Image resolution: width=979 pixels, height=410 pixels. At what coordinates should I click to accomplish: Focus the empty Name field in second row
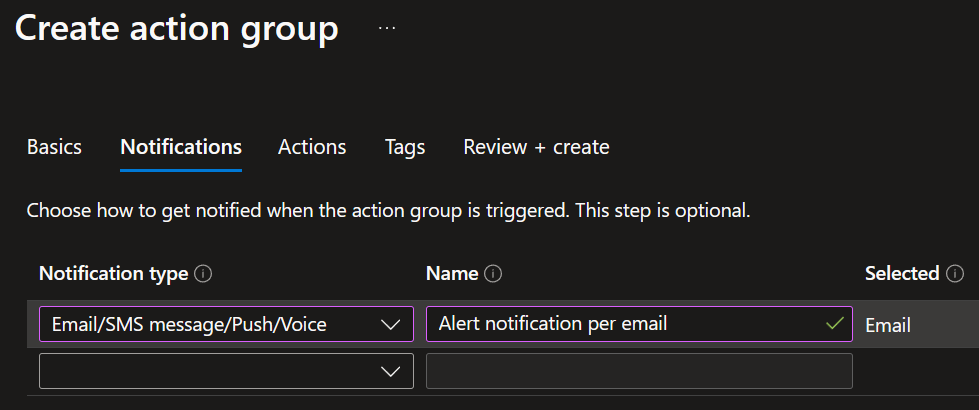[x=639, y=371]
